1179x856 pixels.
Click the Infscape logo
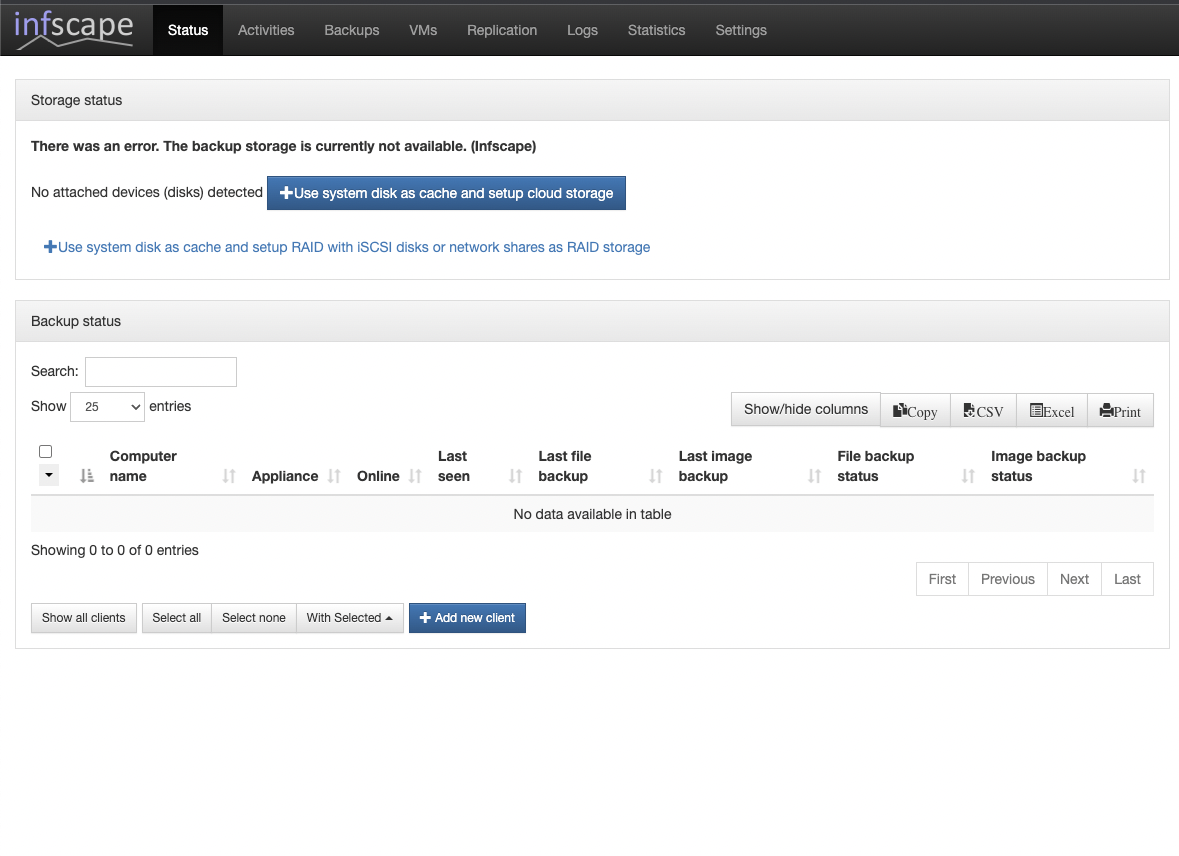point(74,29)
